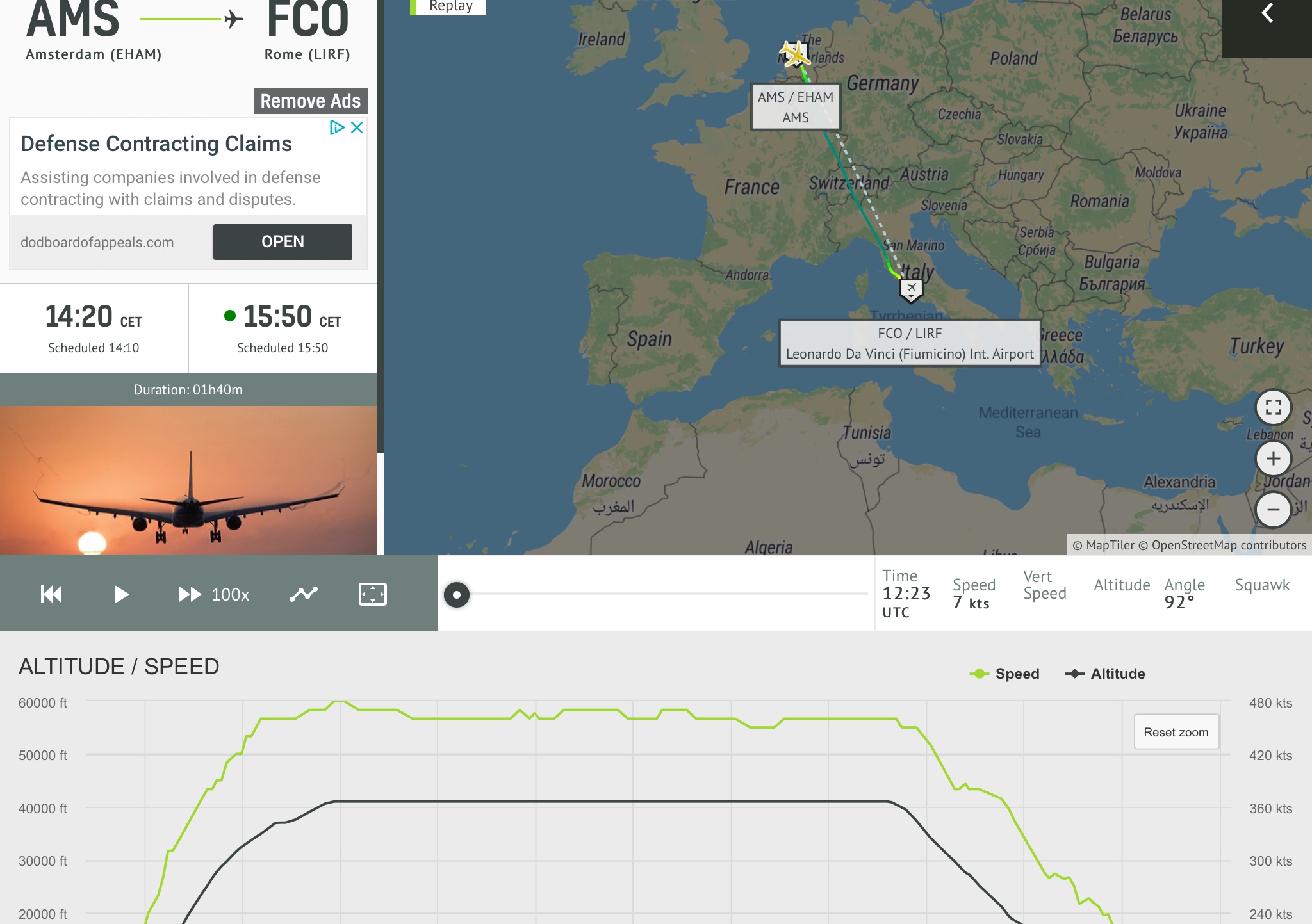Skip replay back to the start
This screenshot has width=1312, height=924.
51,594
